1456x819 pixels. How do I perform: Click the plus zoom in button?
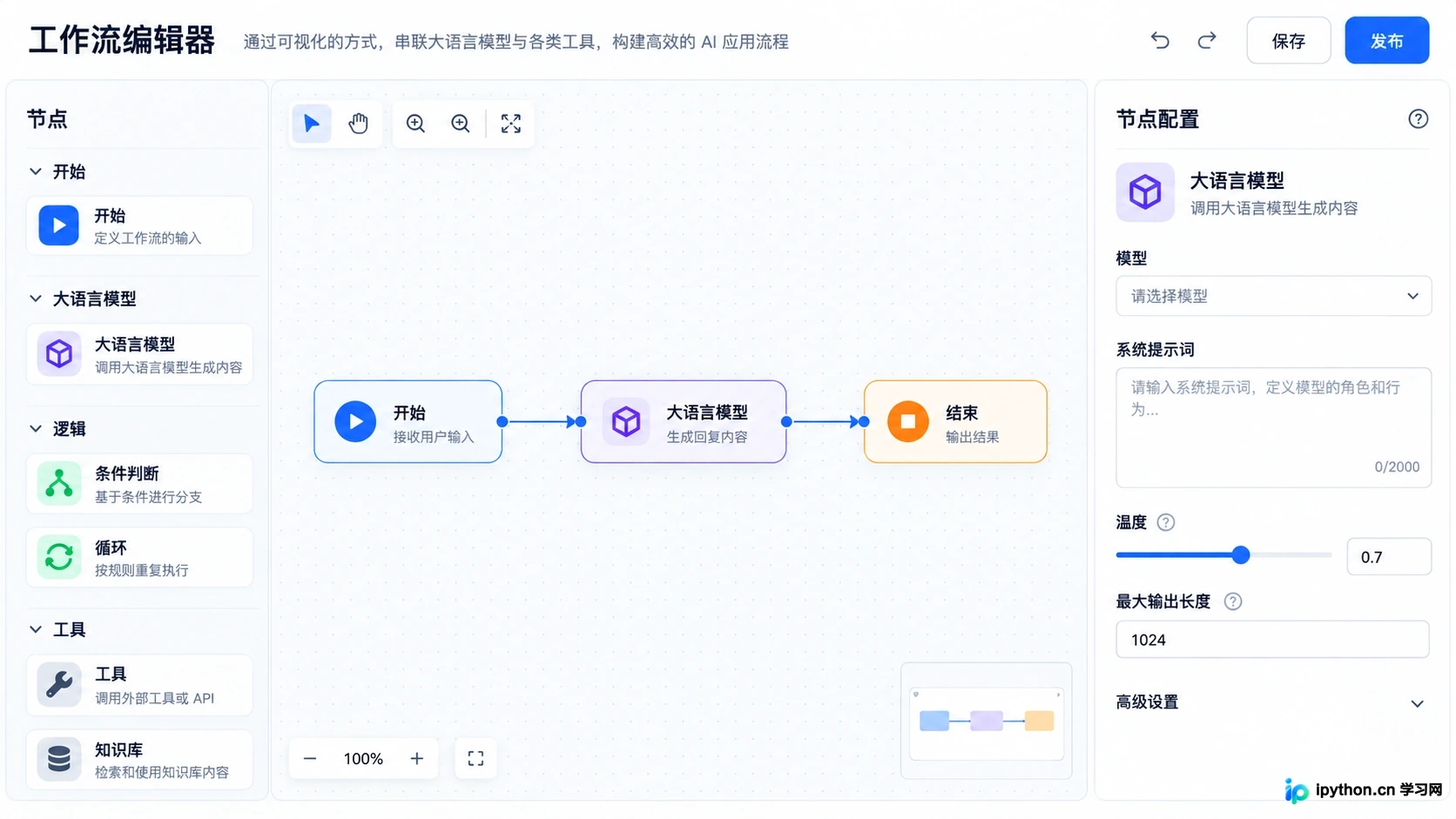(x=417, y=759)
